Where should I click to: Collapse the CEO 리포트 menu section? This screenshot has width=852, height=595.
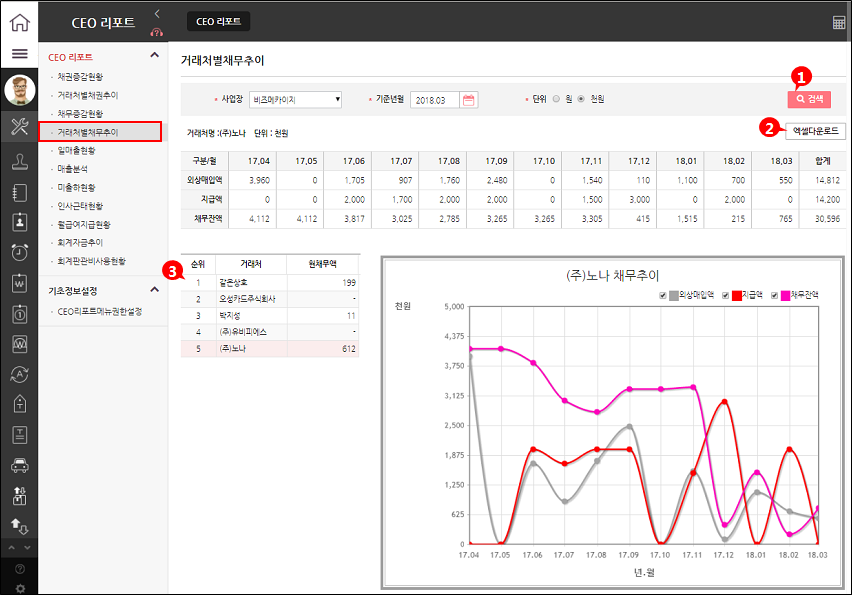(154, 56)
